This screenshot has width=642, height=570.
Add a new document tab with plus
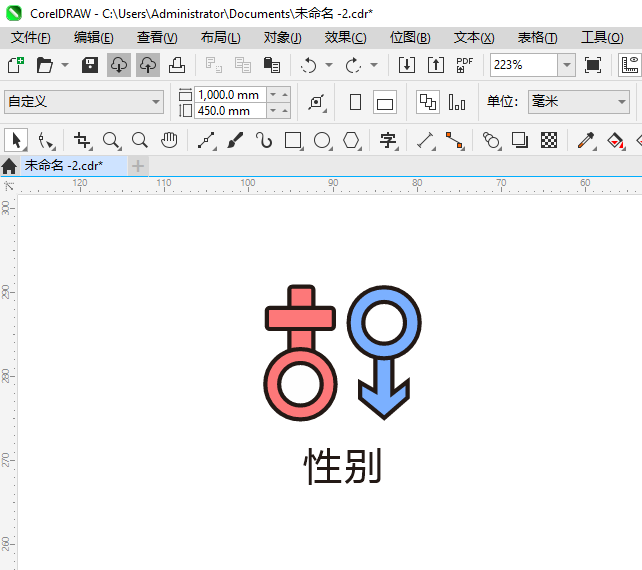click(138, 166)
